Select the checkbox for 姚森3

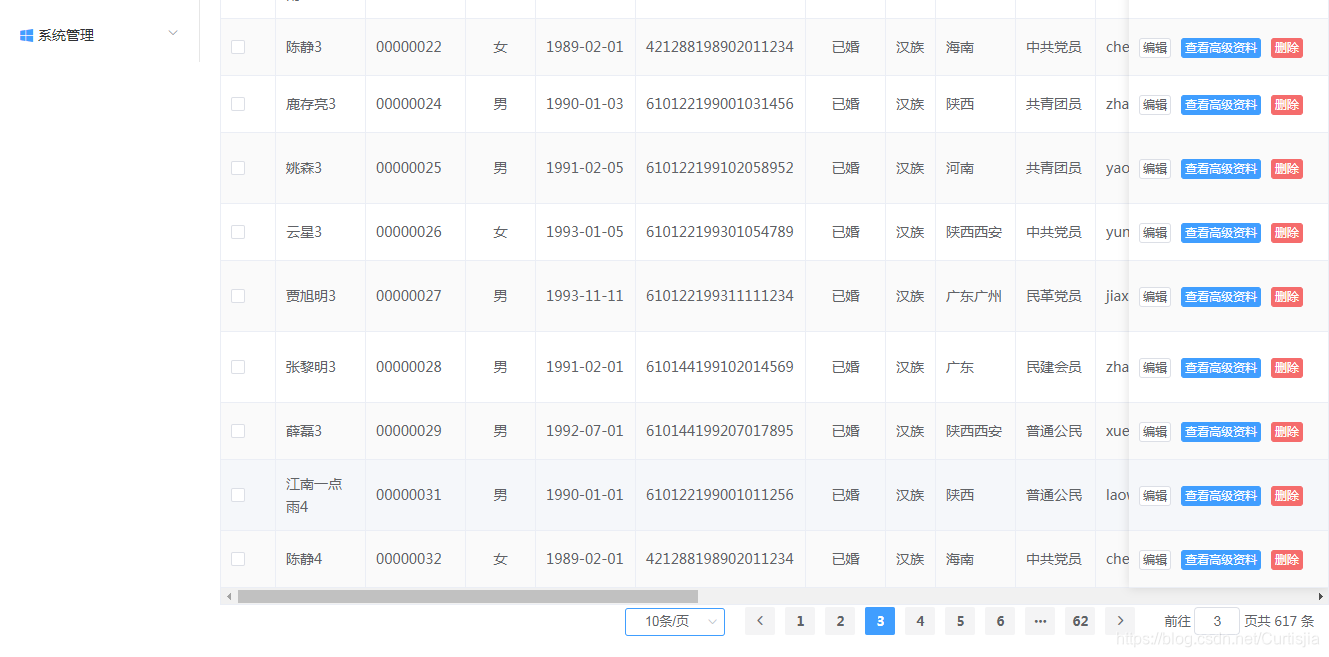(x=238, y=168)
